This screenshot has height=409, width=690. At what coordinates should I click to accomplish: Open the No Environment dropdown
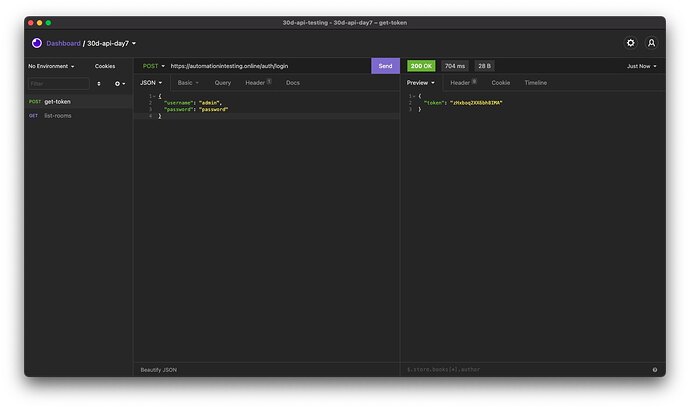(51, 66)
